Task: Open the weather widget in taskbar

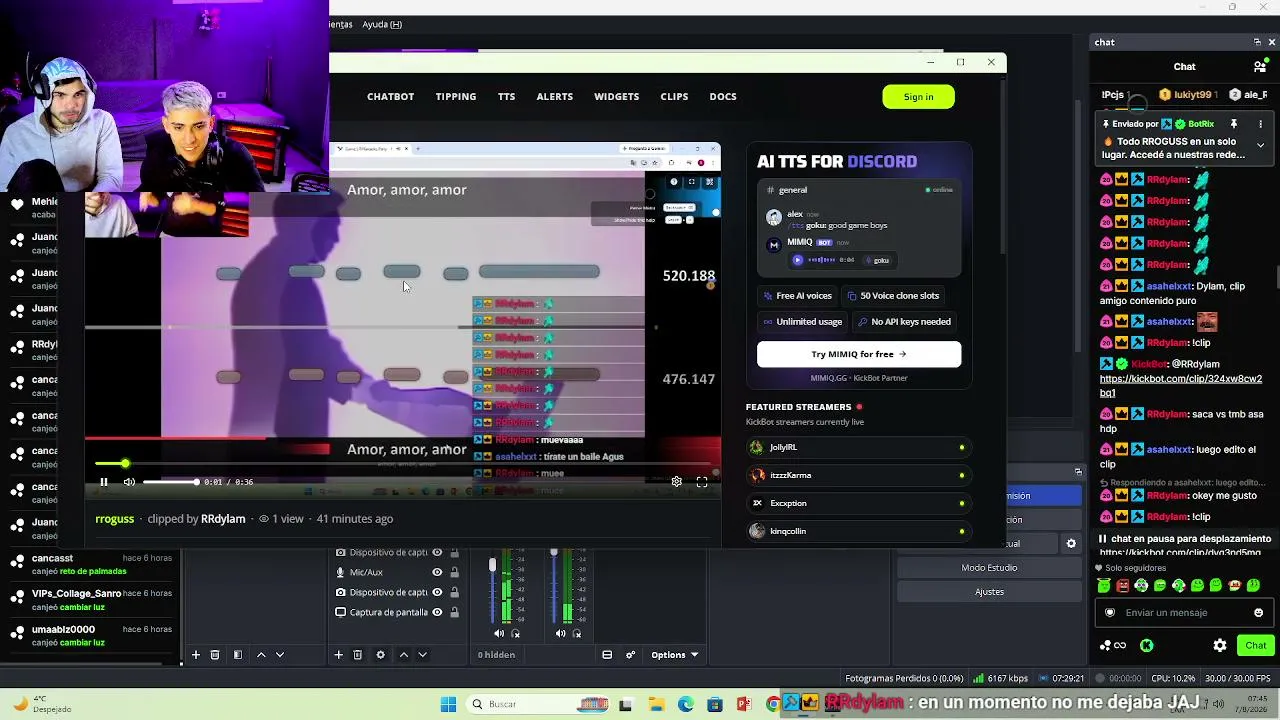Action: 40,704
